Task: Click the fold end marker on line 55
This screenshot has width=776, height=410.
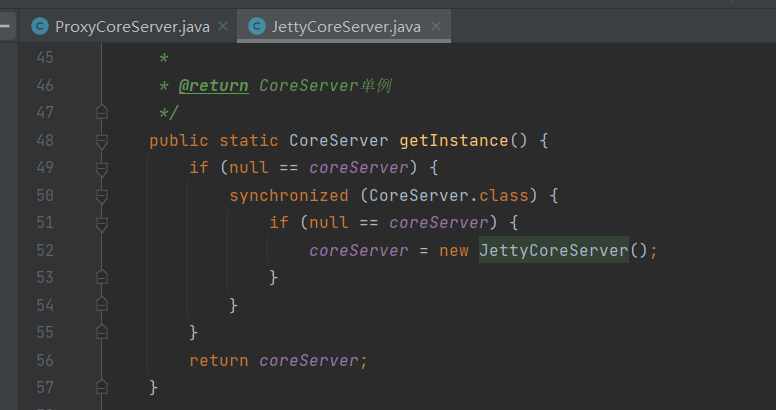Action: (101, 331)
